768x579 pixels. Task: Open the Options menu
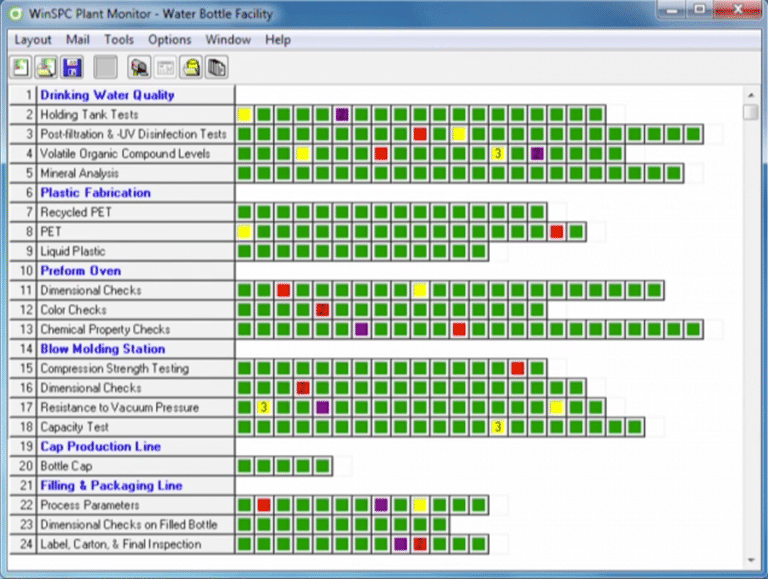point(169,40)
